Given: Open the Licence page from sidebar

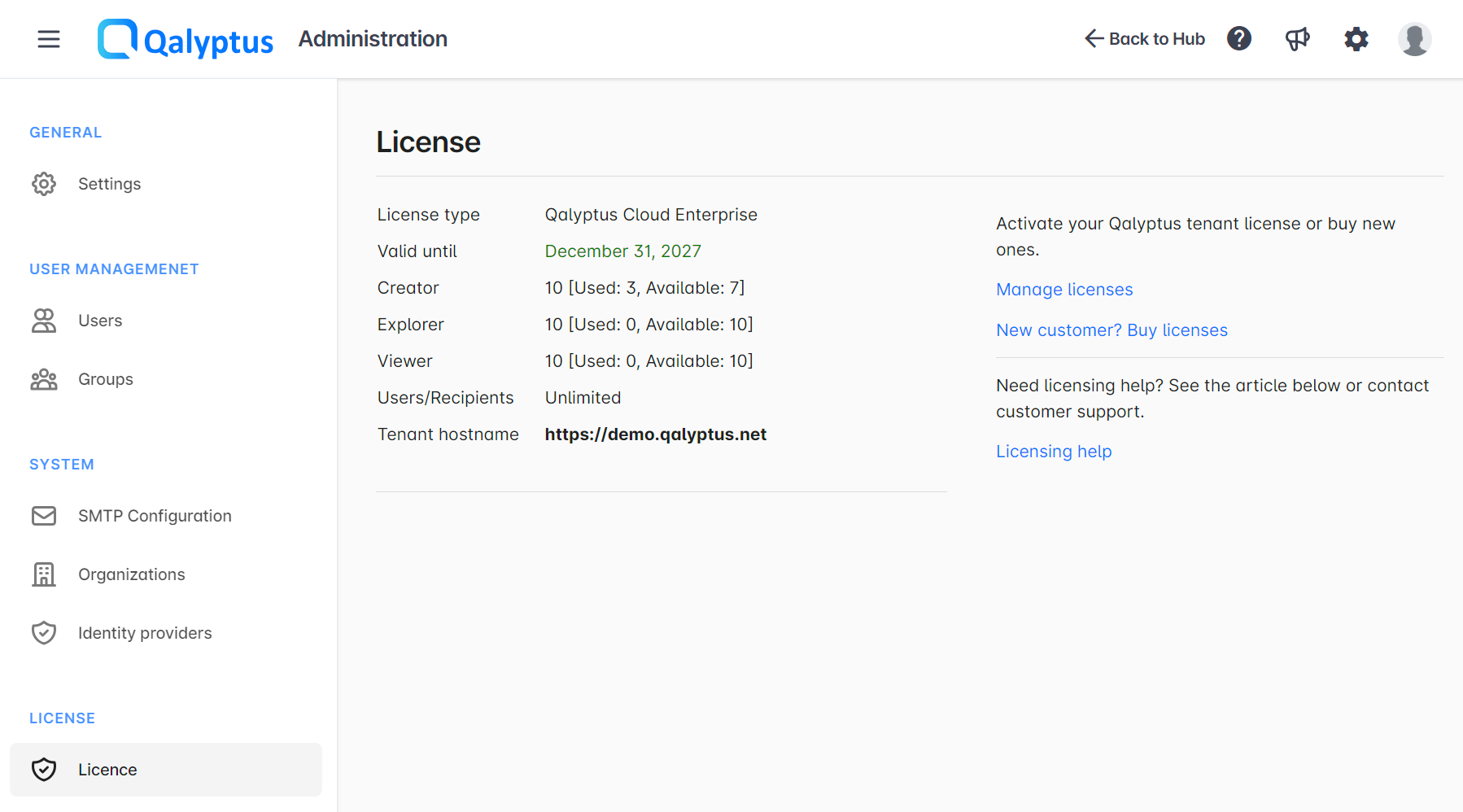Looking at the screenshot, I should pos(107,769).
